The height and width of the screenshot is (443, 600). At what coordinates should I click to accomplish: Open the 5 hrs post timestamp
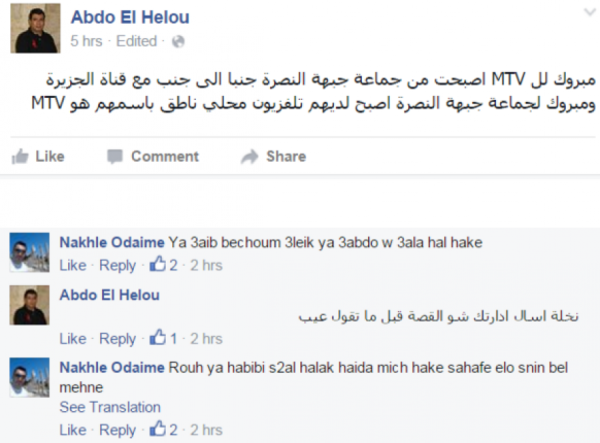(x=86, y=41)
